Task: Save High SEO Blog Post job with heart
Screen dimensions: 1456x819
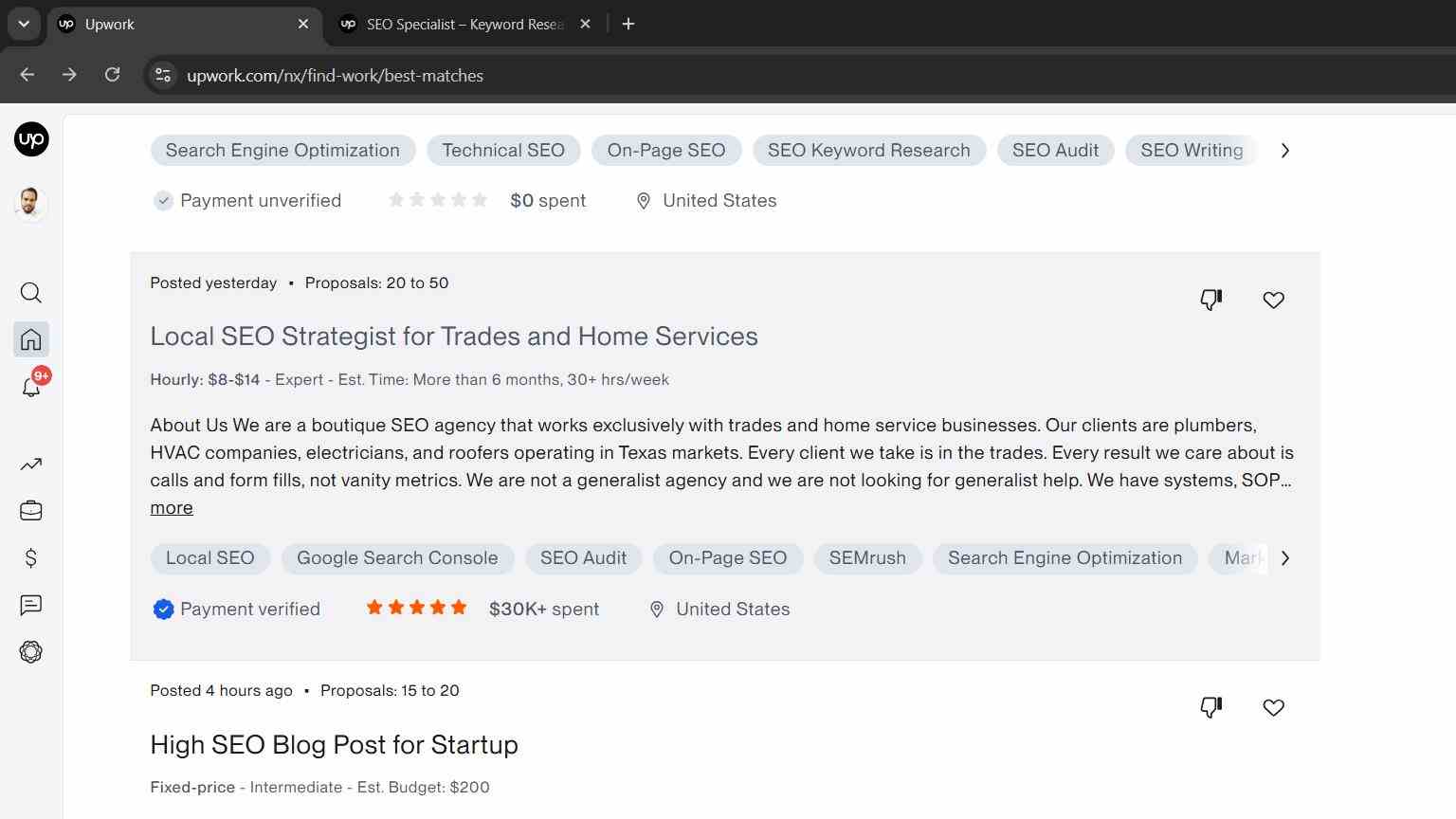Action: coord(1273,708)
